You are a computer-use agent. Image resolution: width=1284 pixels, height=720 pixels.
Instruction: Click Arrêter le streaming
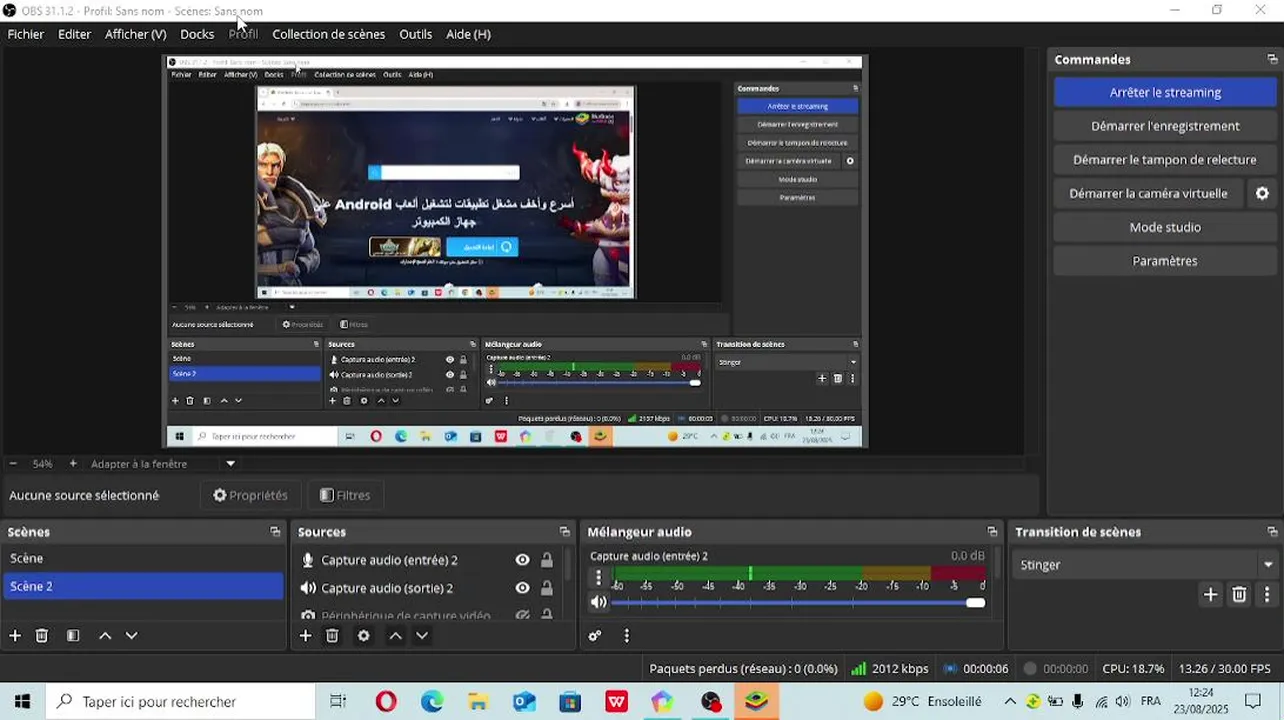click(x=1165, y=92)
